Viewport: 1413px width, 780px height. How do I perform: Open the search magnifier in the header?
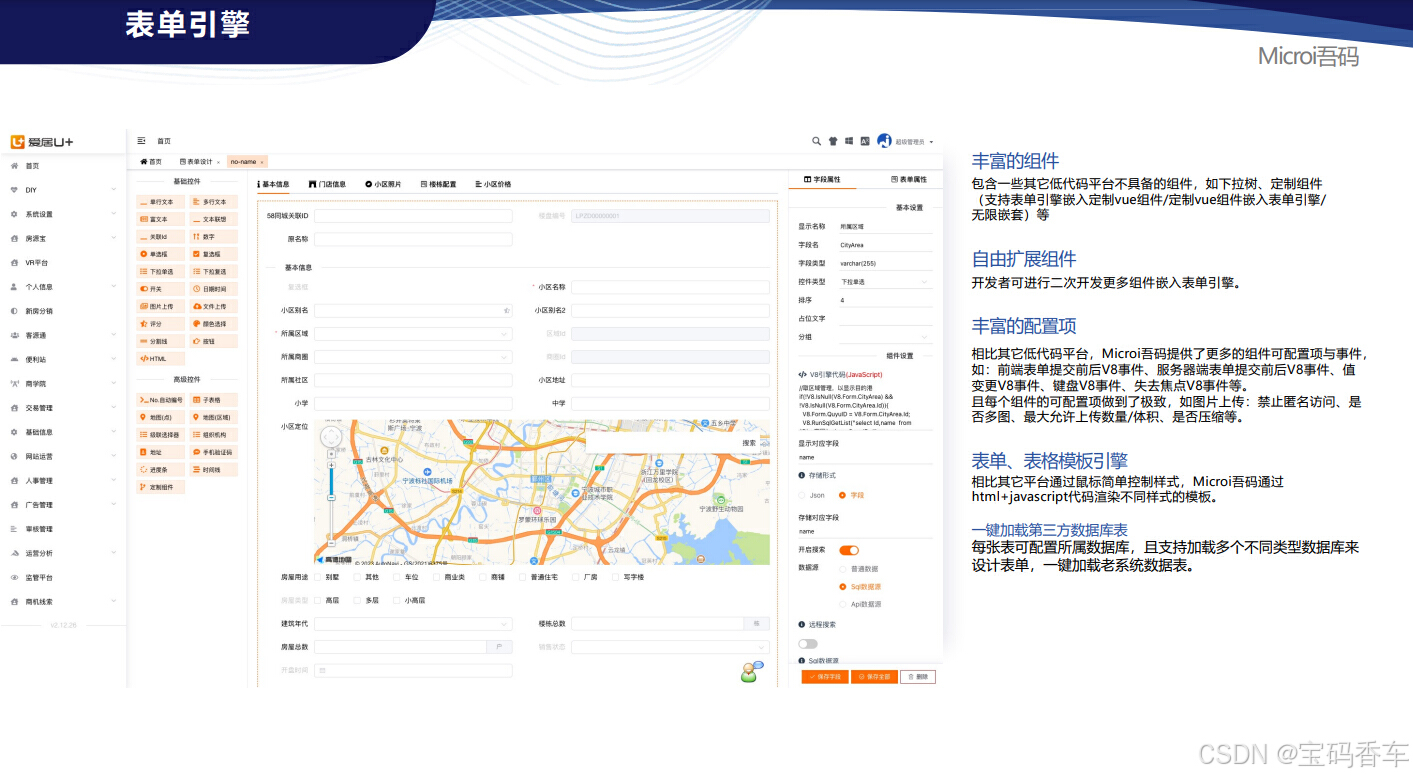coord(816,141)
